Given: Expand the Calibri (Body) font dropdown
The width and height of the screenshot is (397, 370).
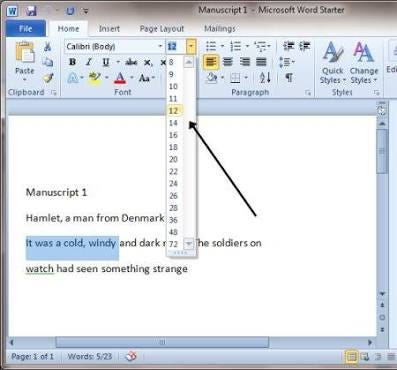Looking at the screenshot, I should coord(160,46).
